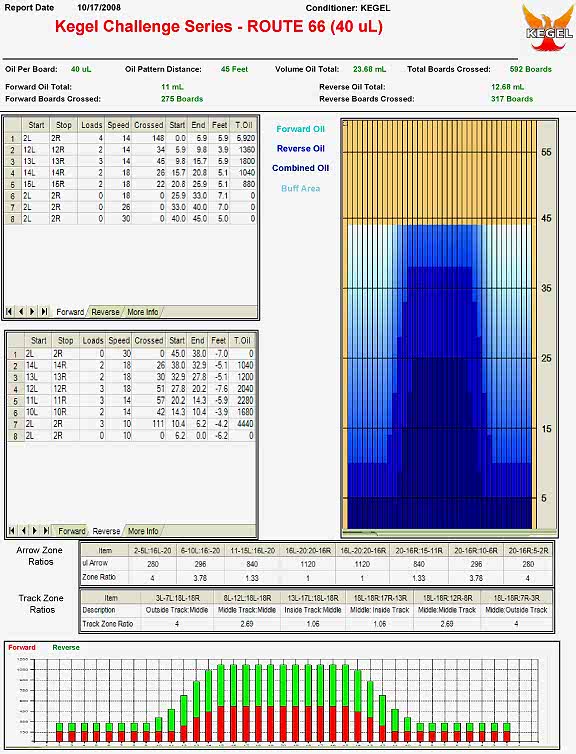Click Crossed column header in lower table

tap(149, 340)
